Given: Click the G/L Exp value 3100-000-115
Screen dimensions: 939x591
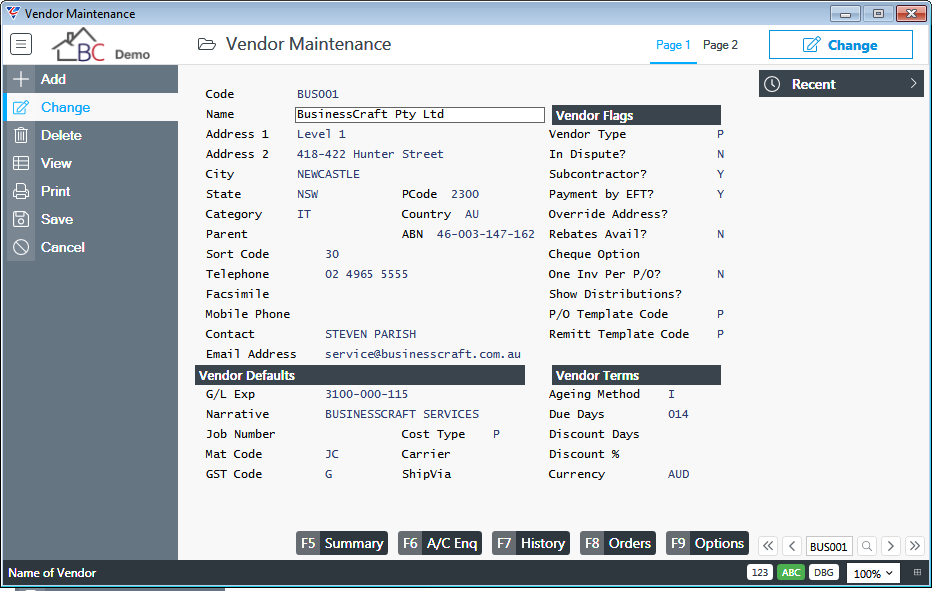Looking at the screenshot, I should click(366, 394).
